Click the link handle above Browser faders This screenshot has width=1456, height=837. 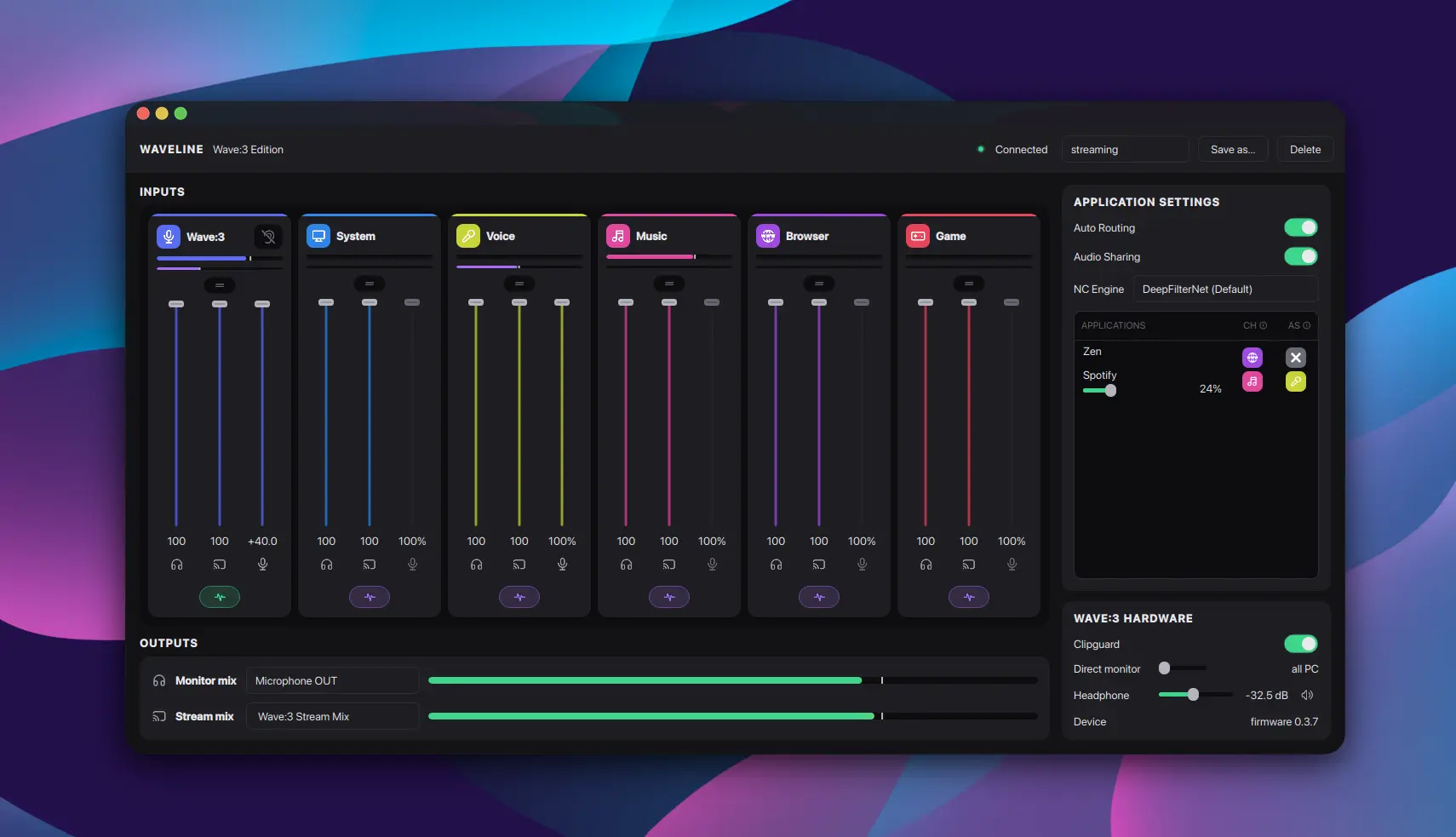click(819, 284)
